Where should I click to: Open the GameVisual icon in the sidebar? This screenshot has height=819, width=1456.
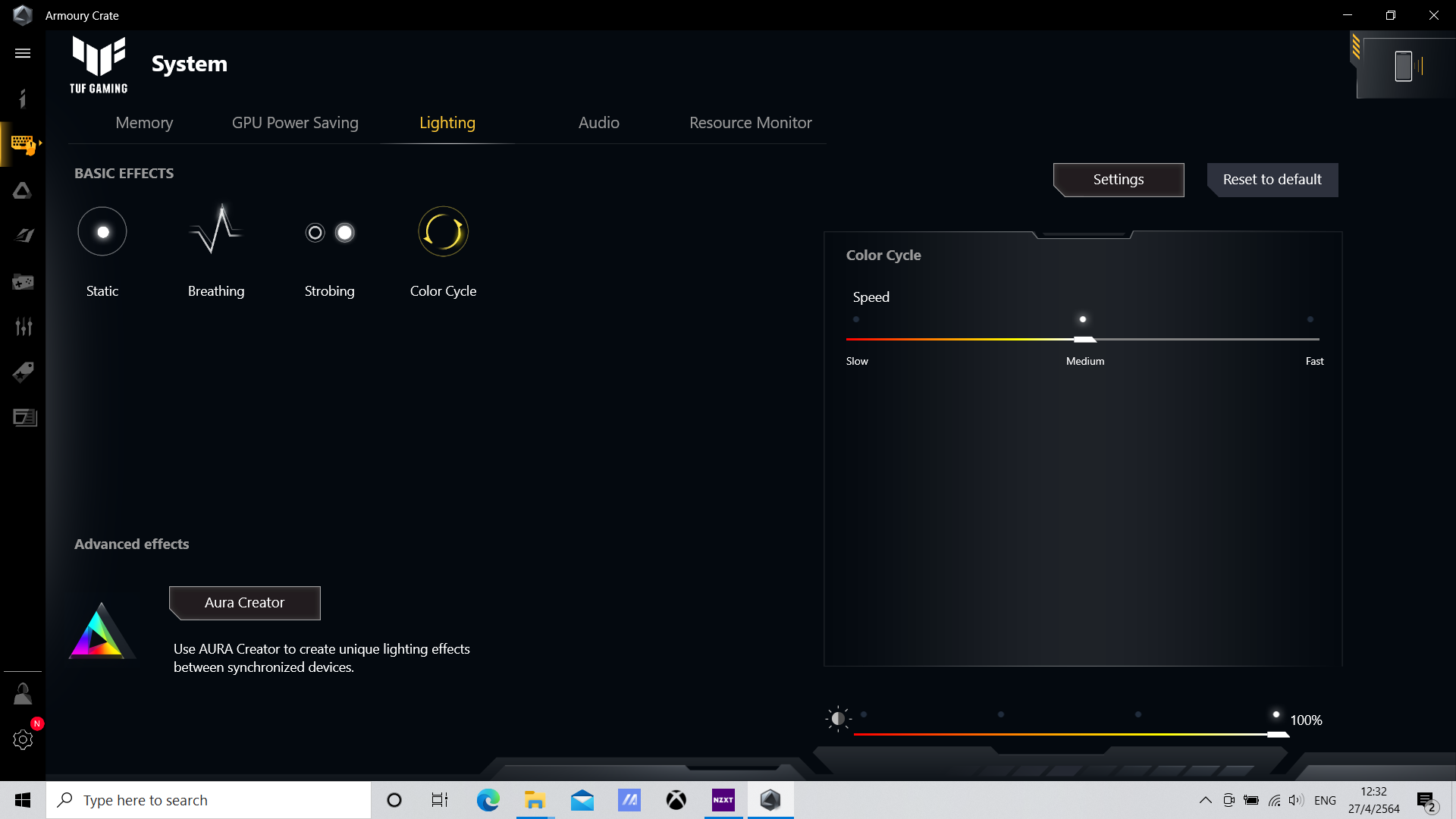point(23,236)
